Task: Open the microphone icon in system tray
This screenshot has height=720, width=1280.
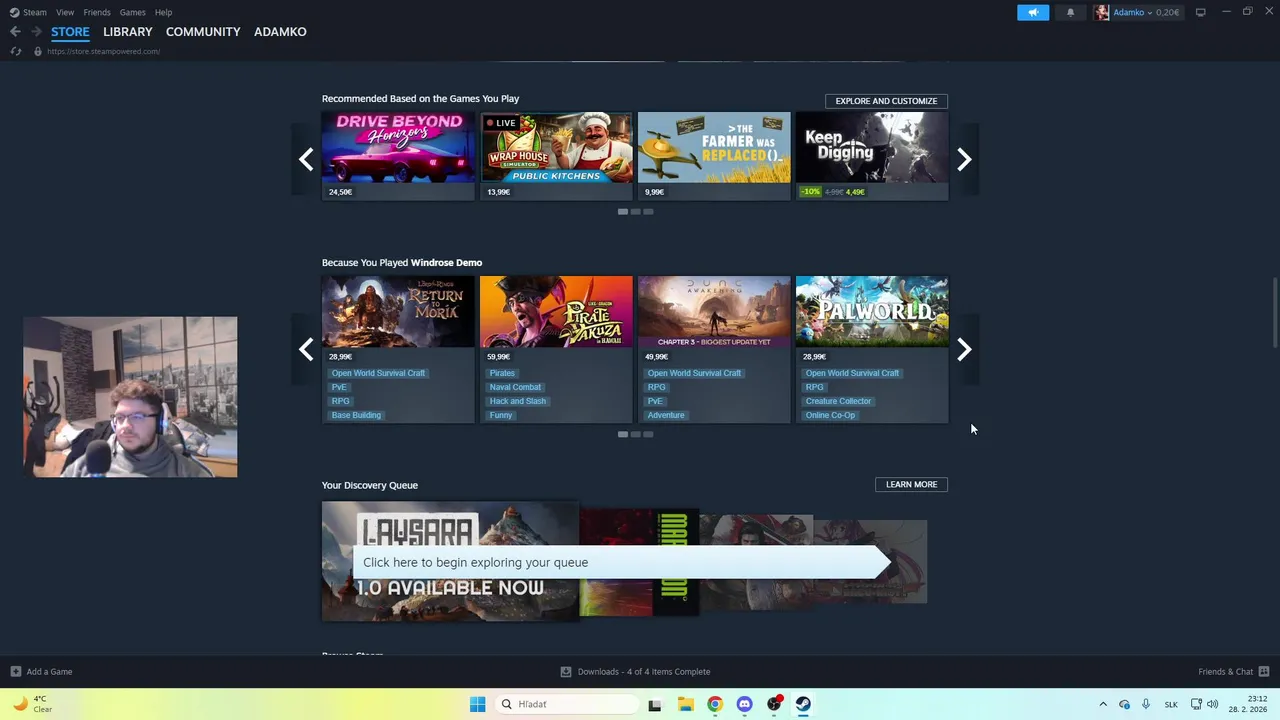Action: click(x=1146, y=704)
